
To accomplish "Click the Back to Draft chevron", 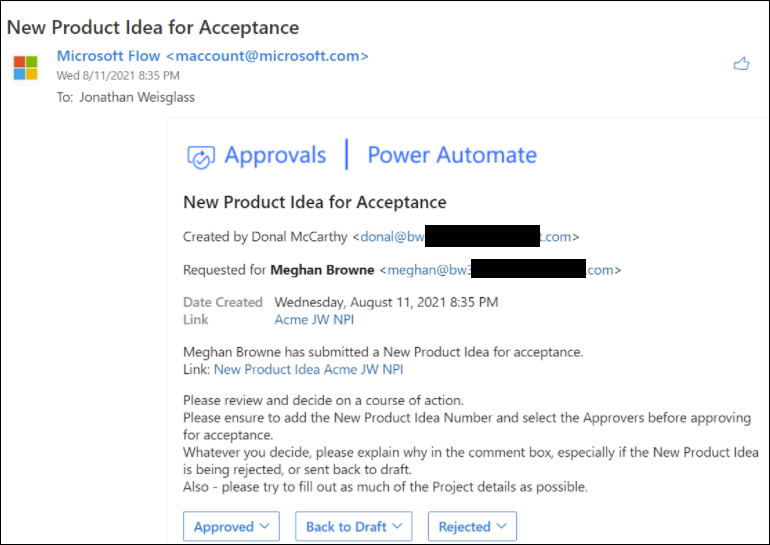I will click(397, 526).
